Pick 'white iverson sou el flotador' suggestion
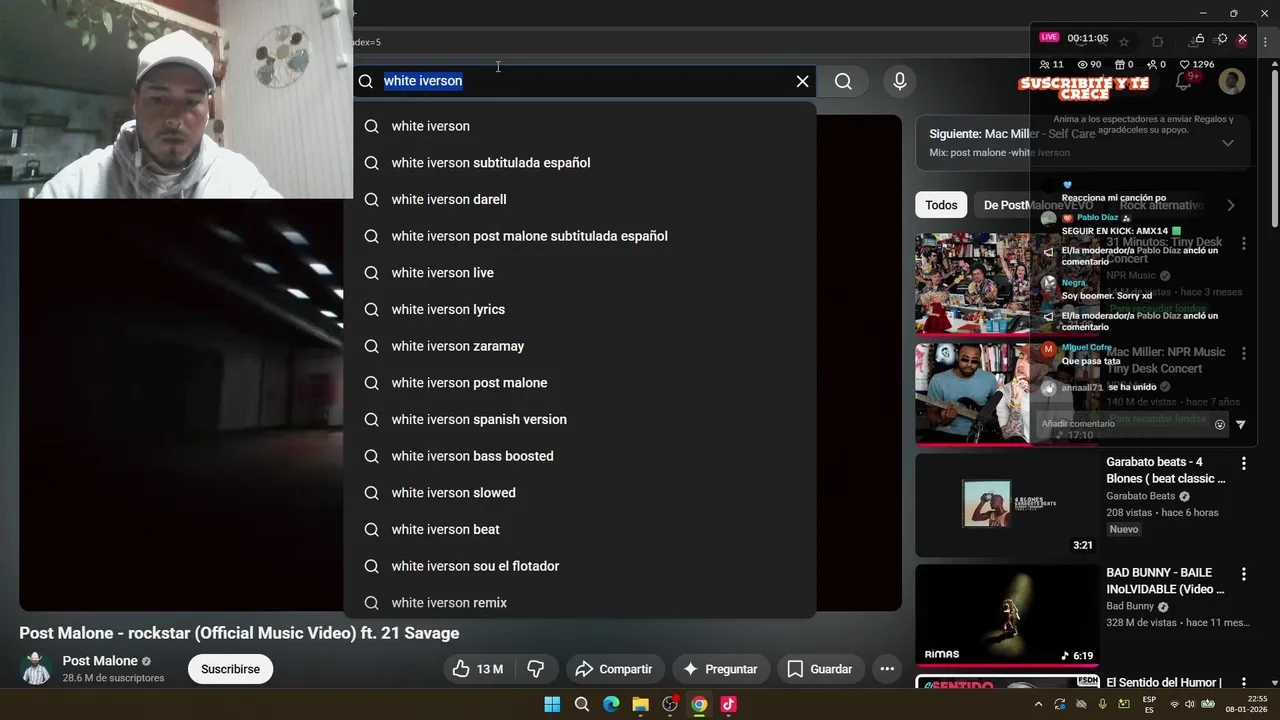The width and height of the screenshot is (1280, 720). coord(580,566)
